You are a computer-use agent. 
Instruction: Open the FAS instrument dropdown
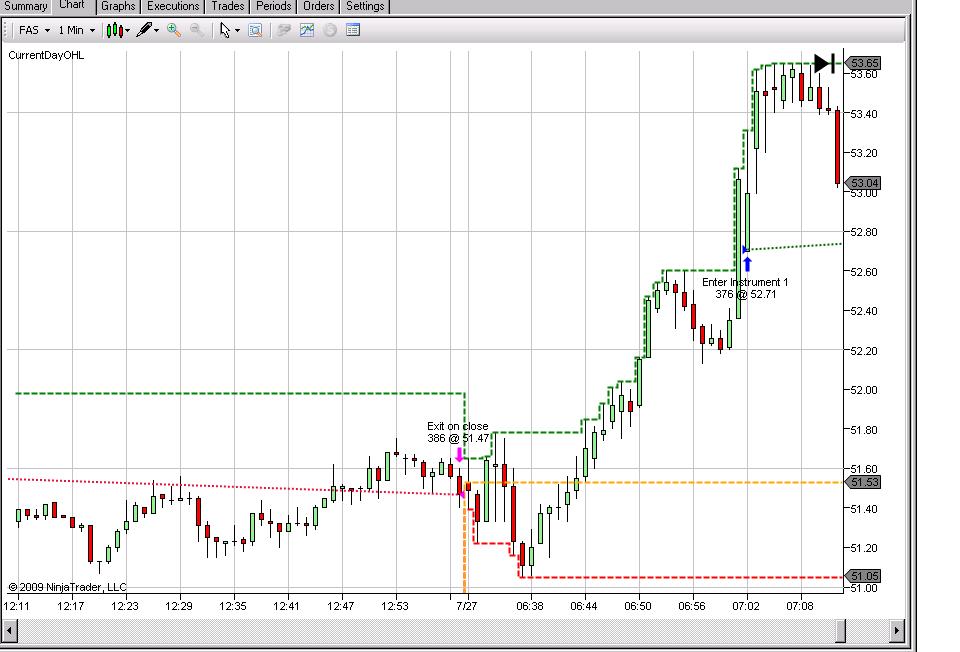pyautogui.click(x=34, y=30)
